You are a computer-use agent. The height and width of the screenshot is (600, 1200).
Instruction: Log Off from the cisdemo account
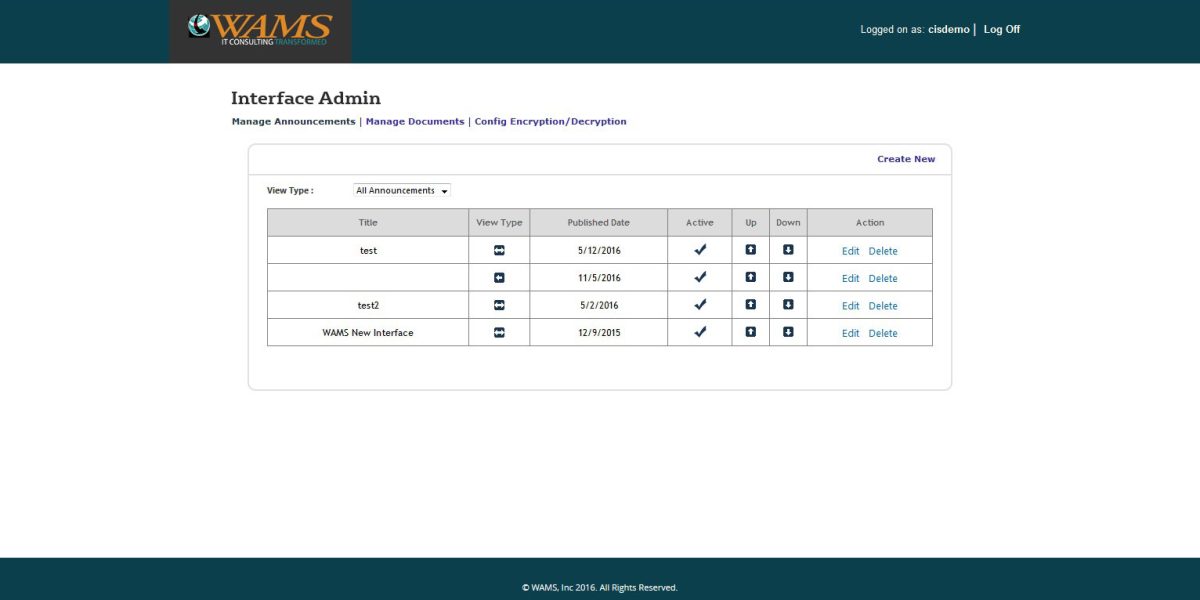[x=1001, y=29]
